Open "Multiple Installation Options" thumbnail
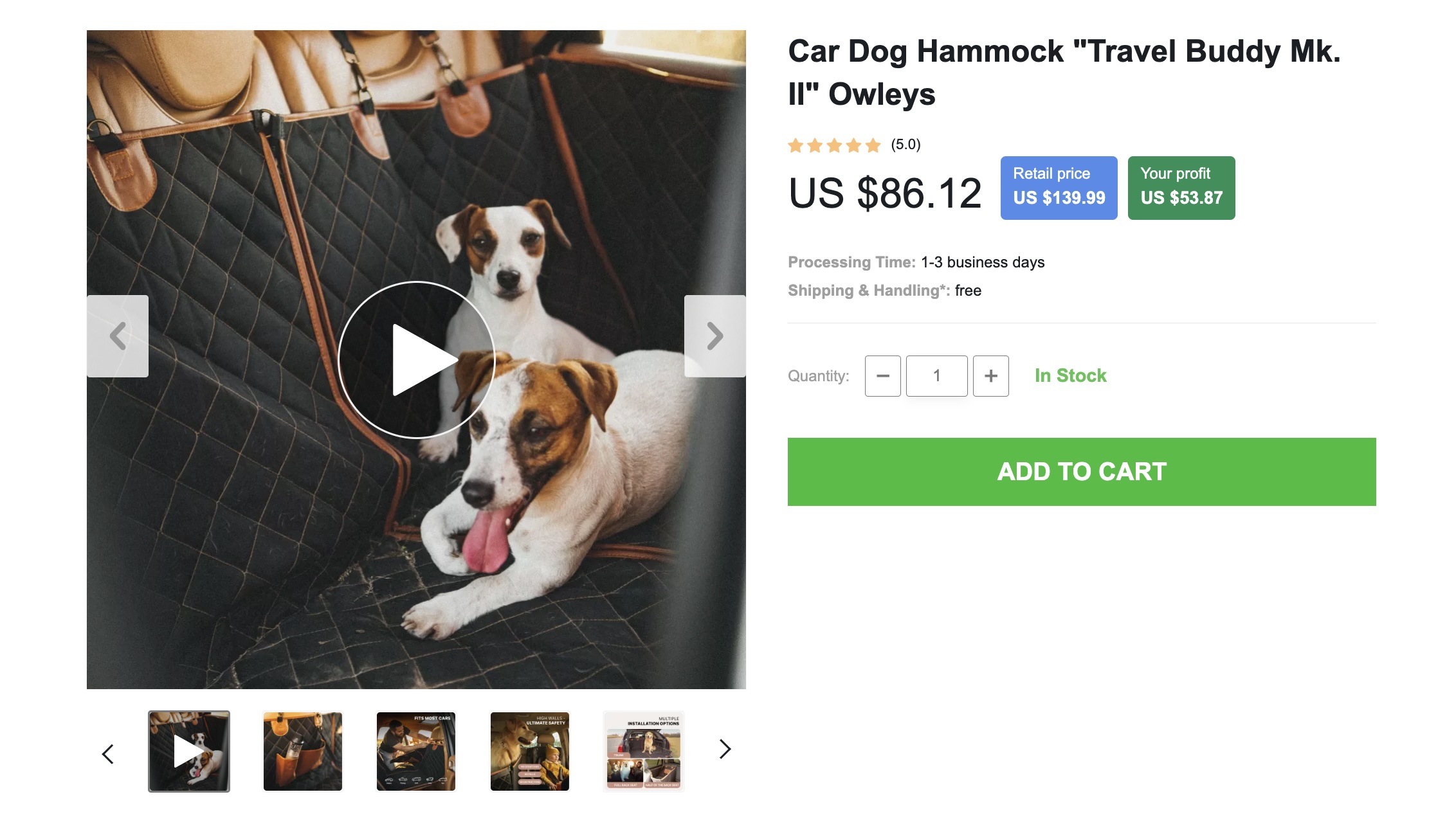The height and width of the screenshot is (828, 1456). coord(643,751)
